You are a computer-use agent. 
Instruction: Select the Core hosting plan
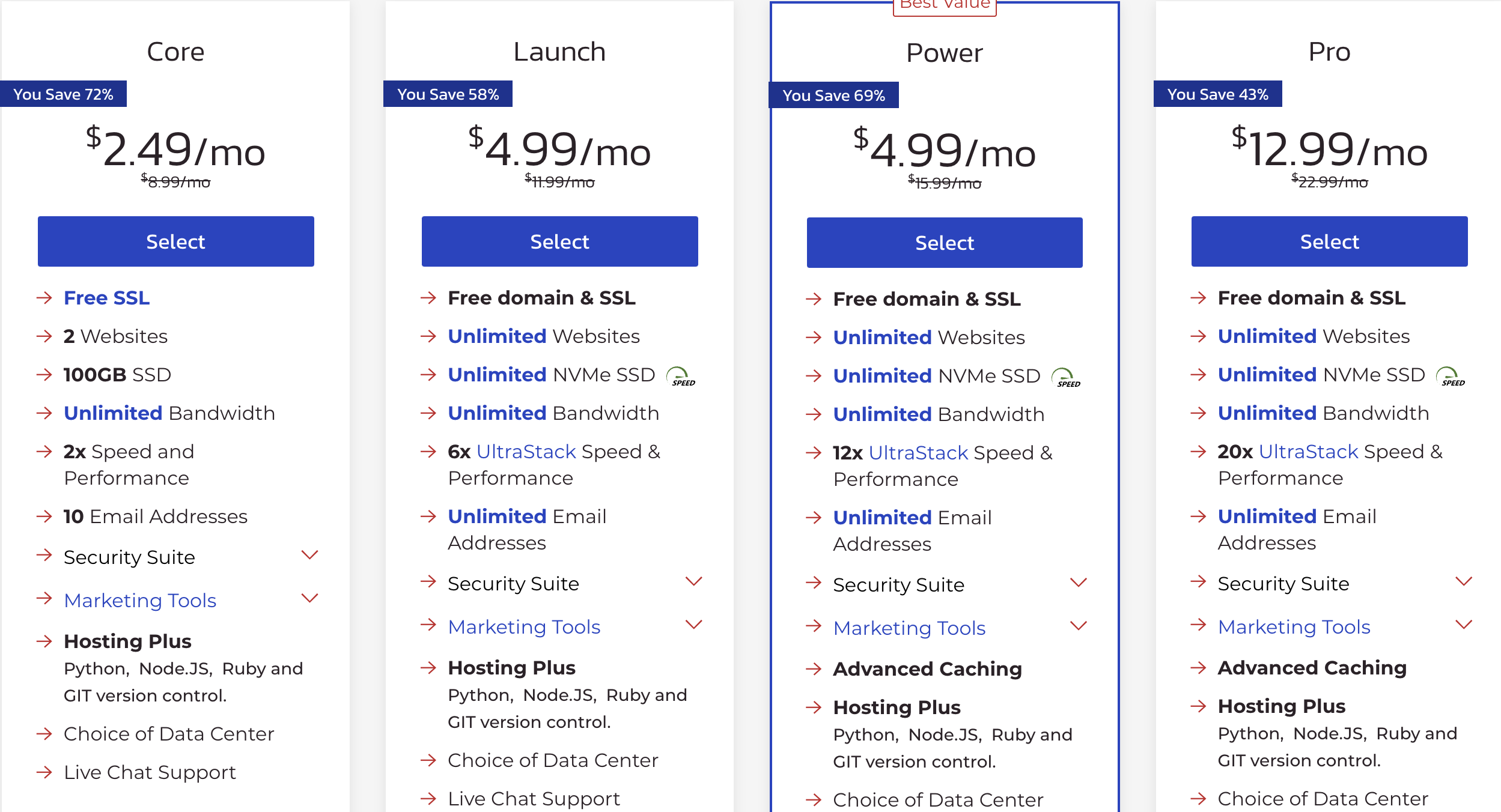click(x=175, y=241)
